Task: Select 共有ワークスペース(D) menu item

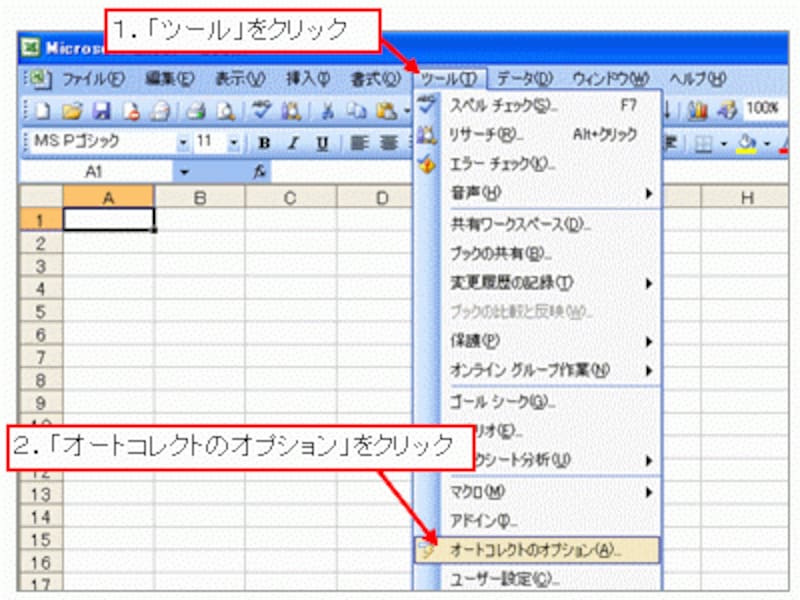Action: (x=537, y=224)
